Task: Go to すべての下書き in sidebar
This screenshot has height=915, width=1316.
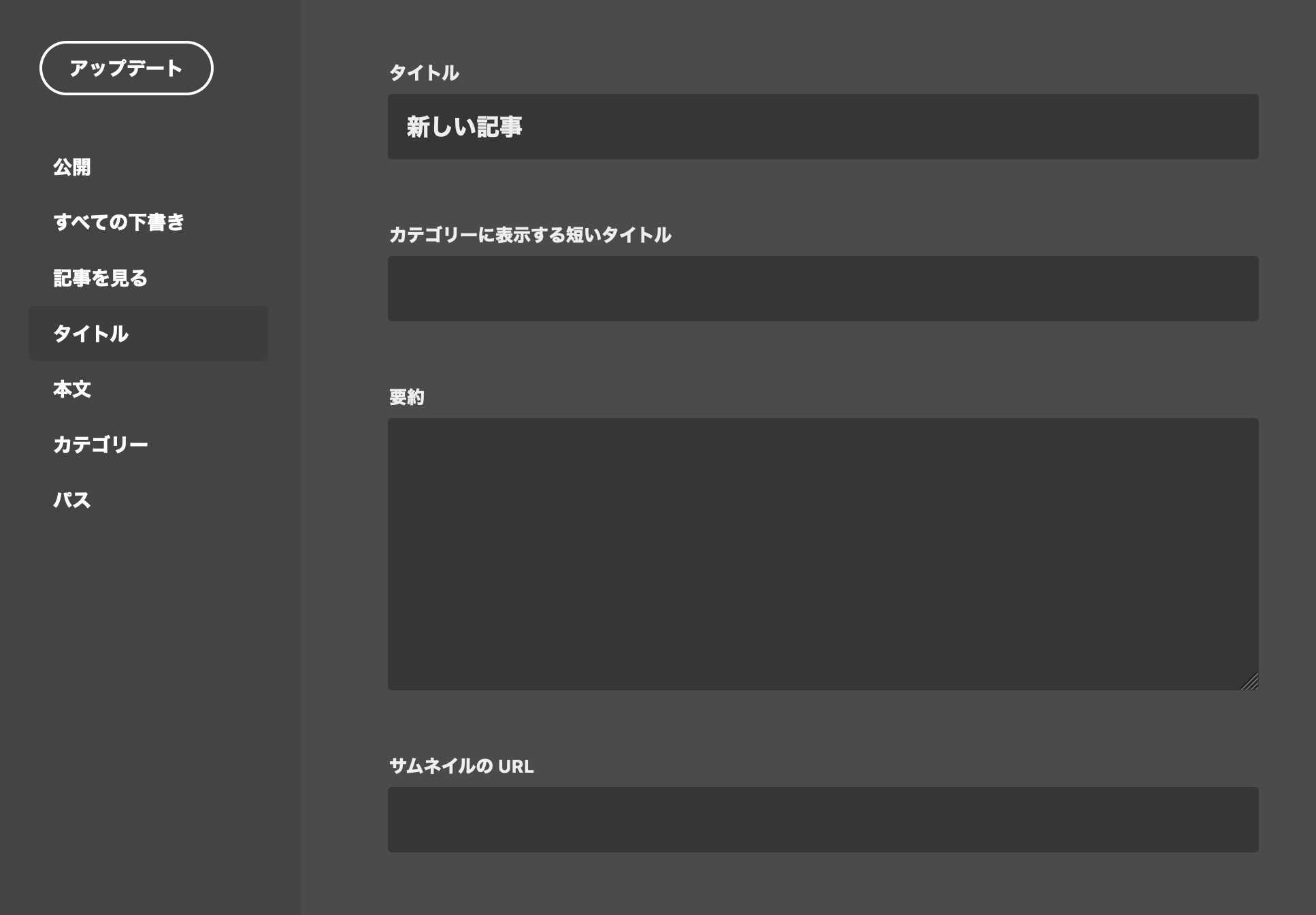Action: [x=119, y=222]
